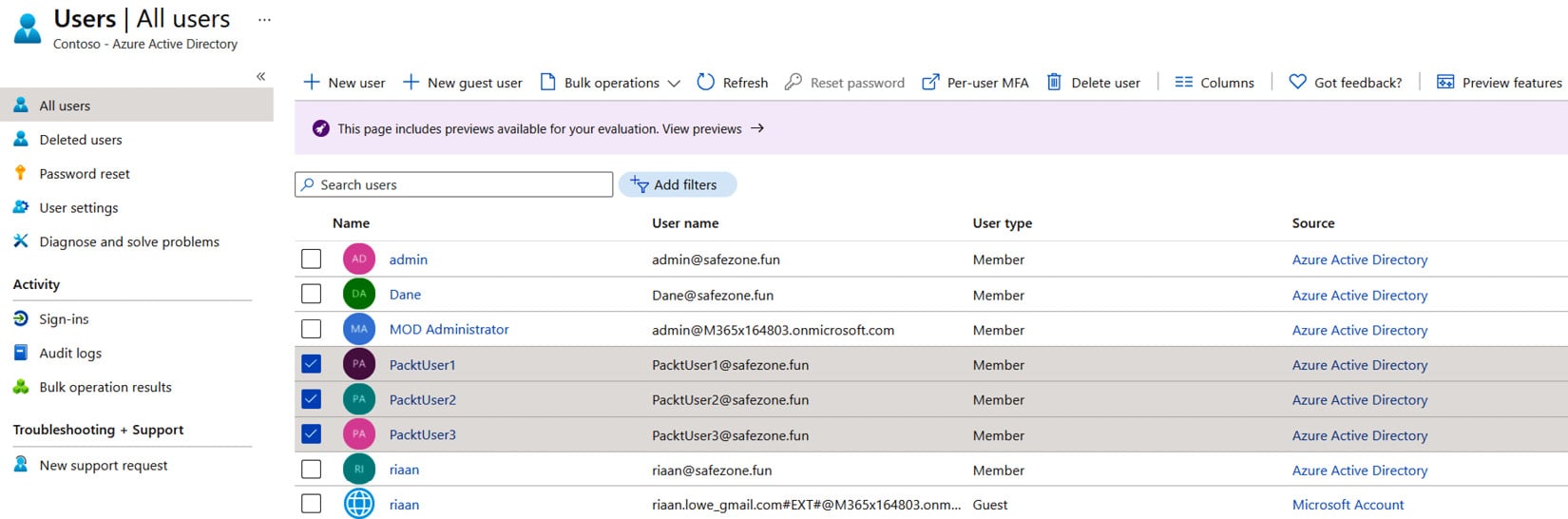The width and height of the screenshot is (1568, 519).
Task: Click the Reset password key icon
Action: tap(793, 83)
